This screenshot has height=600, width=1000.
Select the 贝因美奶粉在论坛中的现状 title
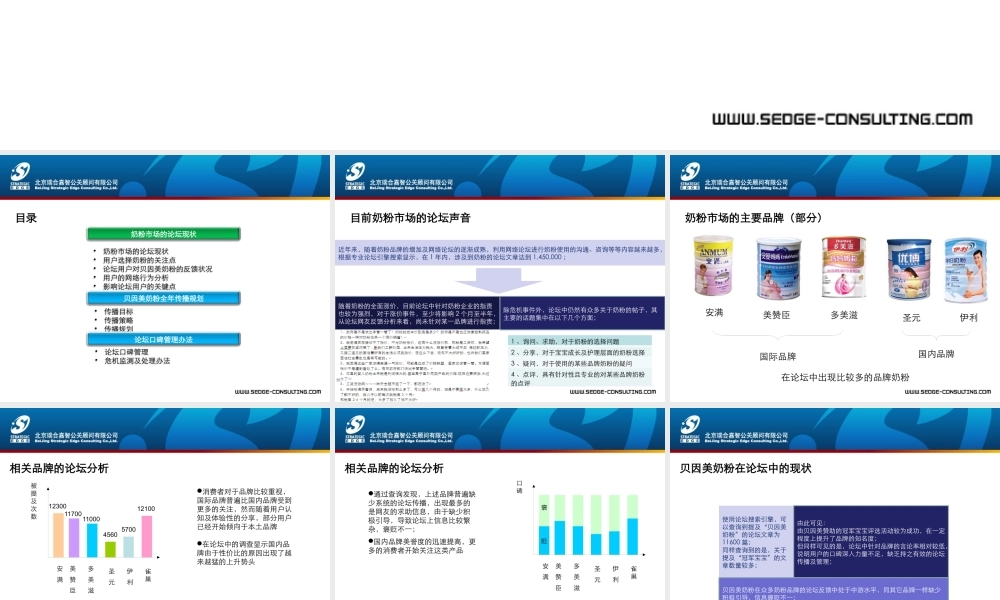(746, 469)
